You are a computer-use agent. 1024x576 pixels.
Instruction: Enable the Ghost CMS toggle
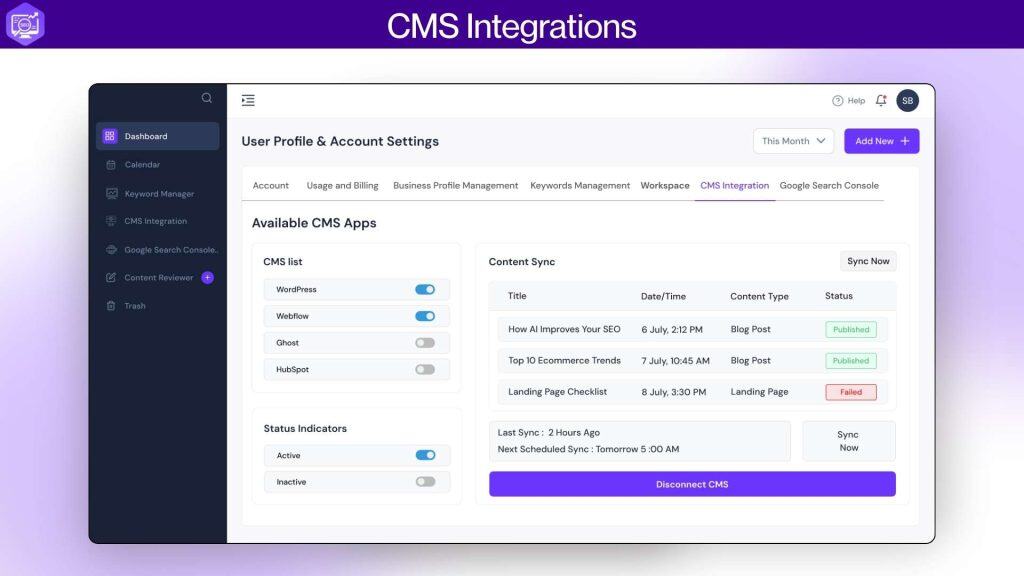point(424,342)
